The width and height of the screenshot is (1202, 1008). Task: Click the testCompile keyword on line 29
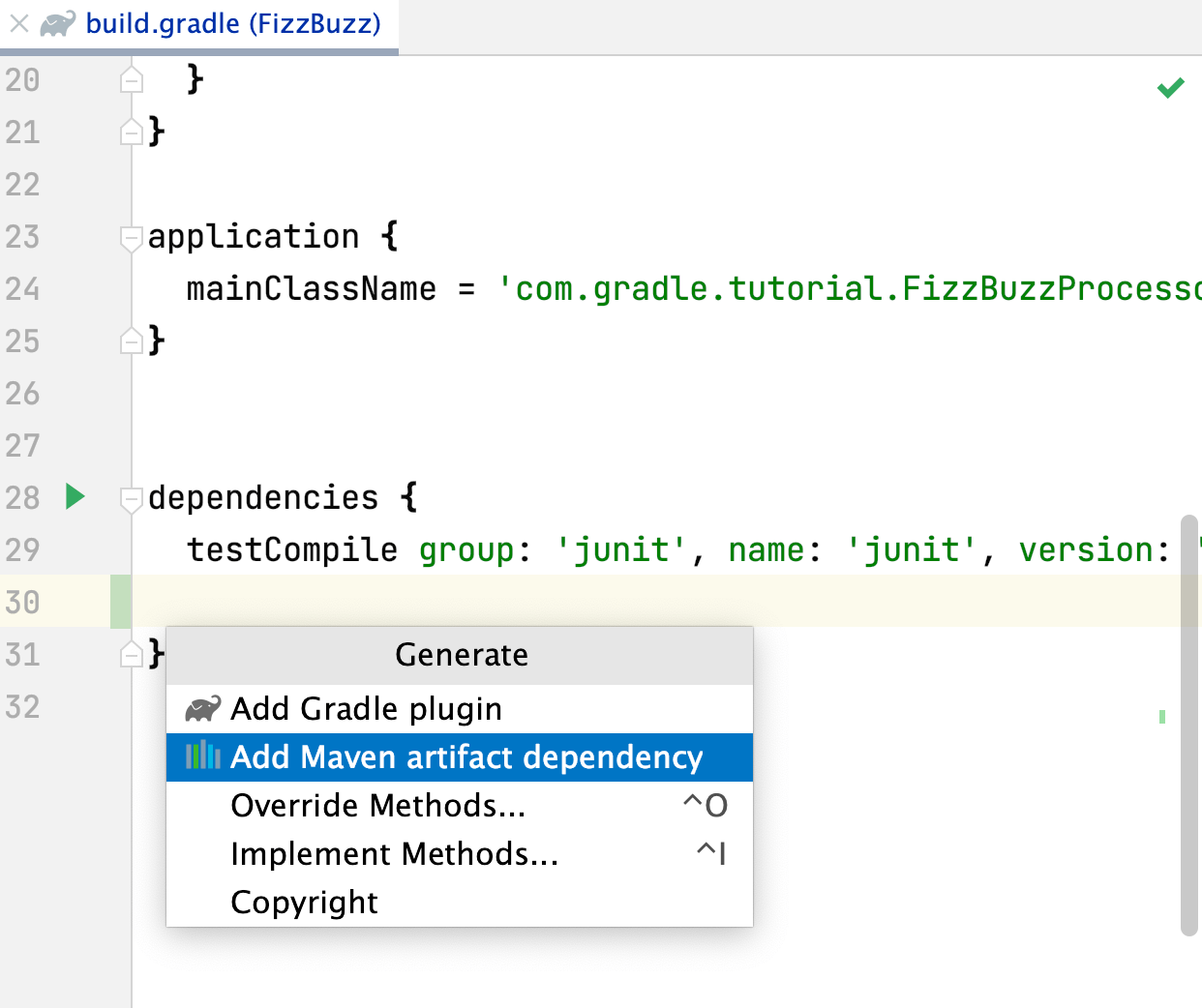292,549
